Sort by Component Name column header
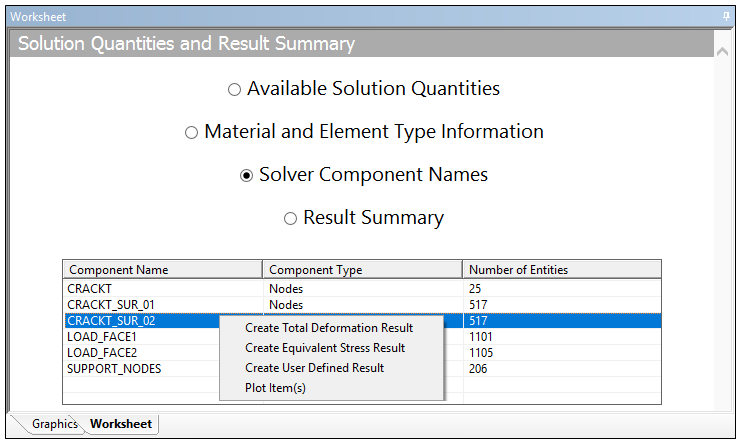The image size is (741, 444). pos(162,270)
